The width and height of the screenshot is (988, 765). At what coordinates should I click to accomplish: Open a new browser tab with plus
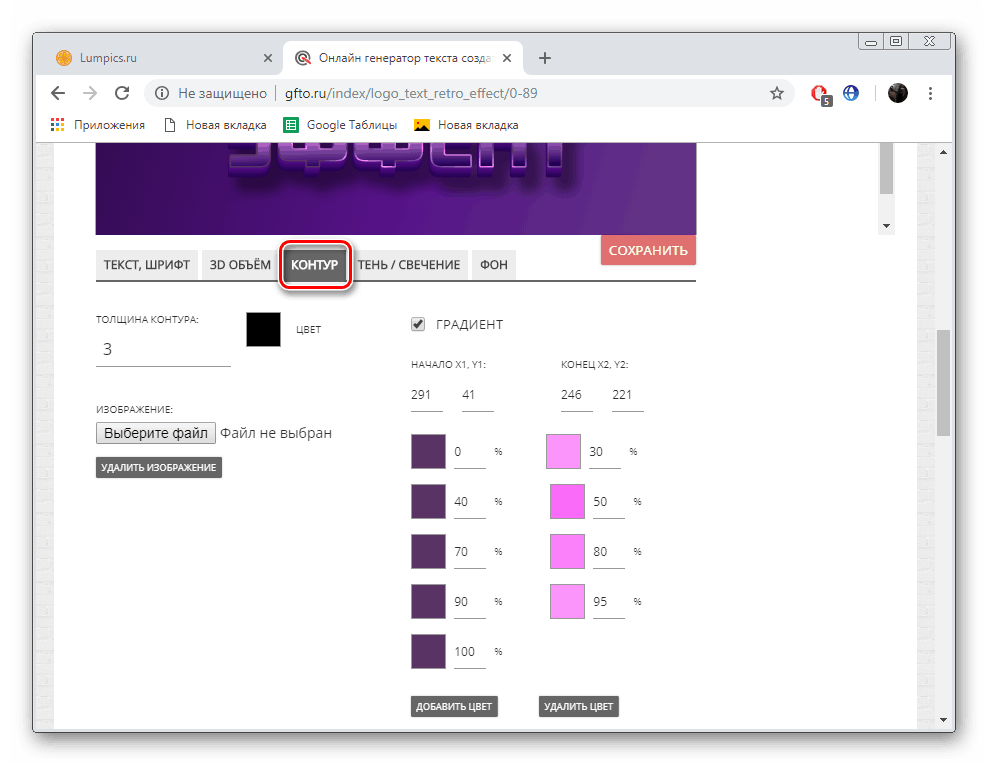[x=544, y=58]
